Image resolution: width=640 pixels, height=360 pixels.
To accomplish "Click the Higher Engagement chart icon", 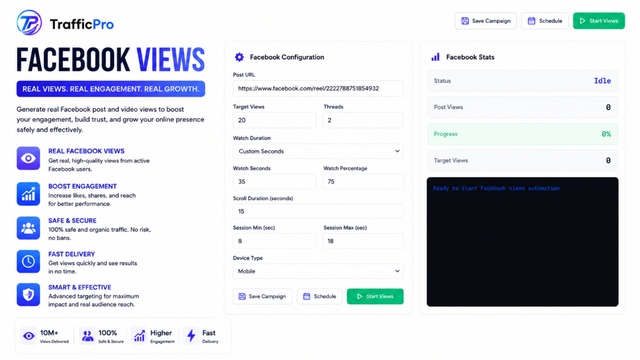I will click(x=139, y=336).
